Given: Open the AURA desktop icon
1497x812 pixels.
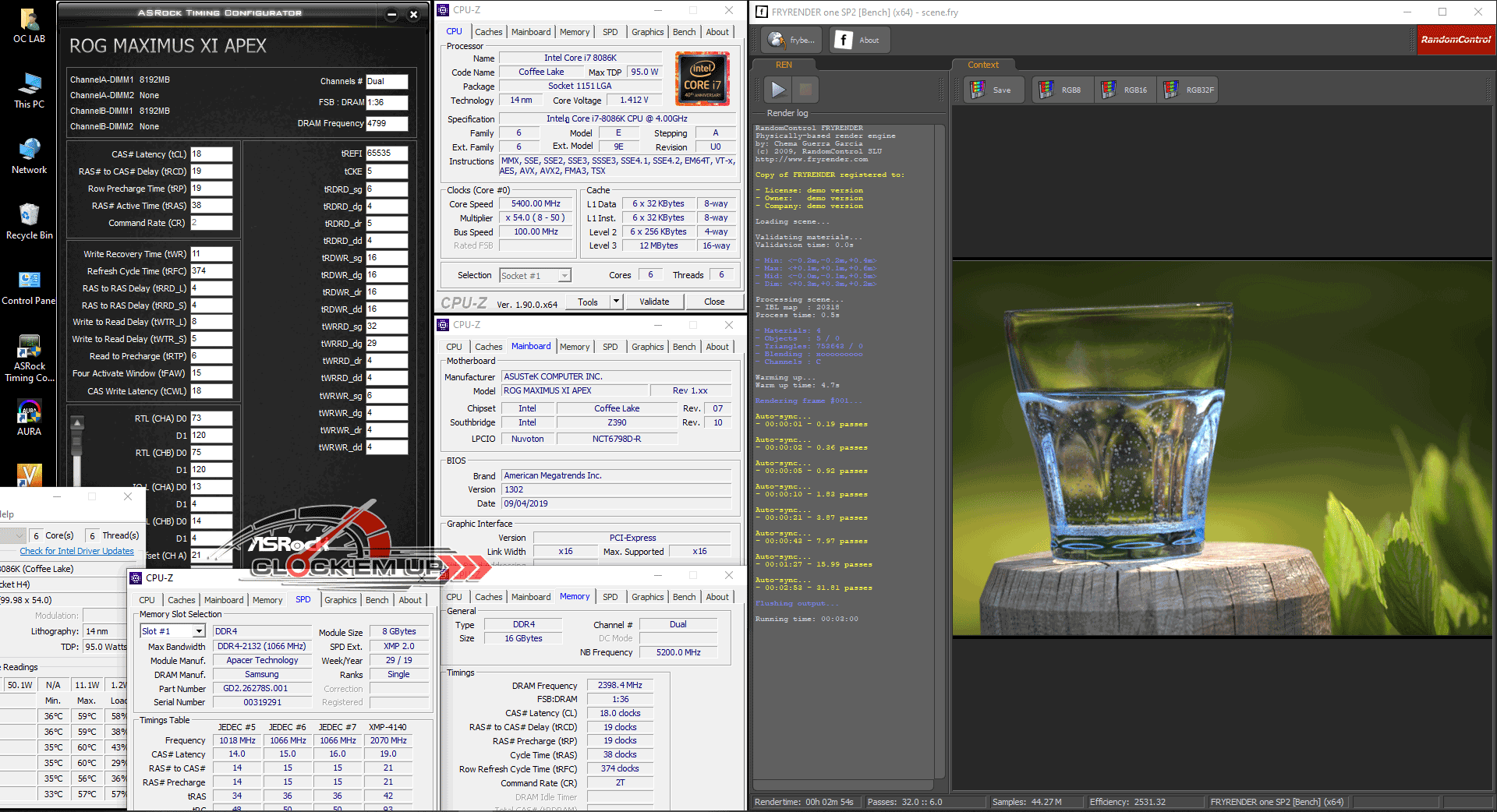Looking at the screenshot, I should tap(29, 418).
